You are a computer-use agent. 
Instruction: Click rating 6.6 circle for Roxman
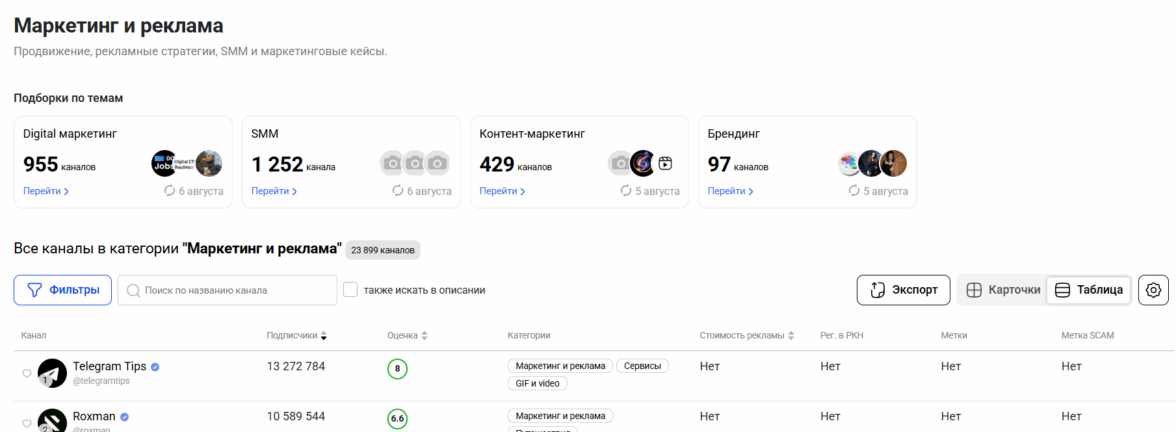click(x=398, y=418)
